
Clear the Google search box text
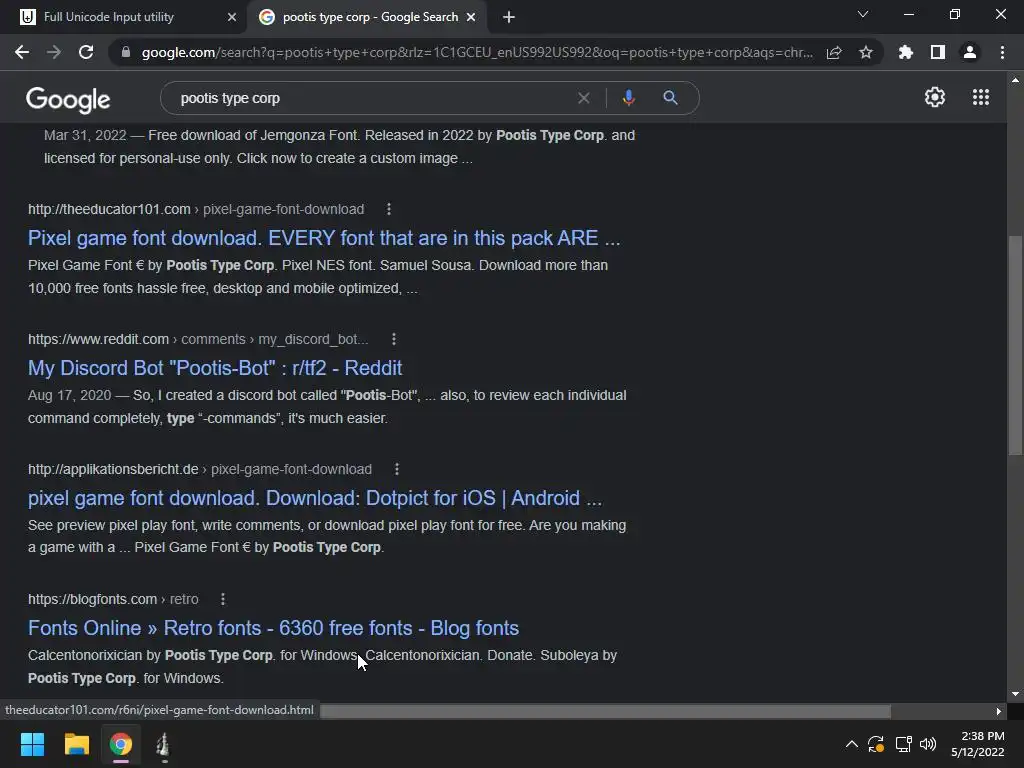click(x=584, y=98)
